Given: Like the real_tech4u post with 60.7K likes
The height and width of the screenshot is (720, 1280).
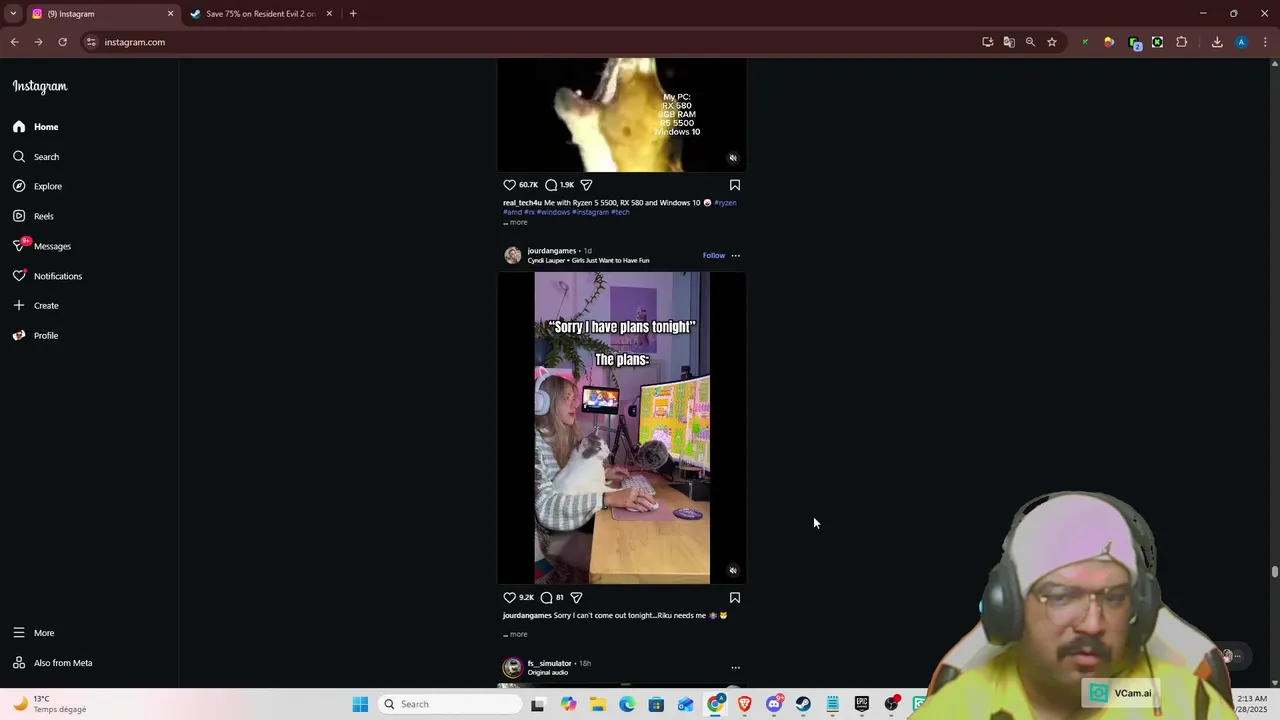Looking at the screenshot, I should click(x=510, y=185).
